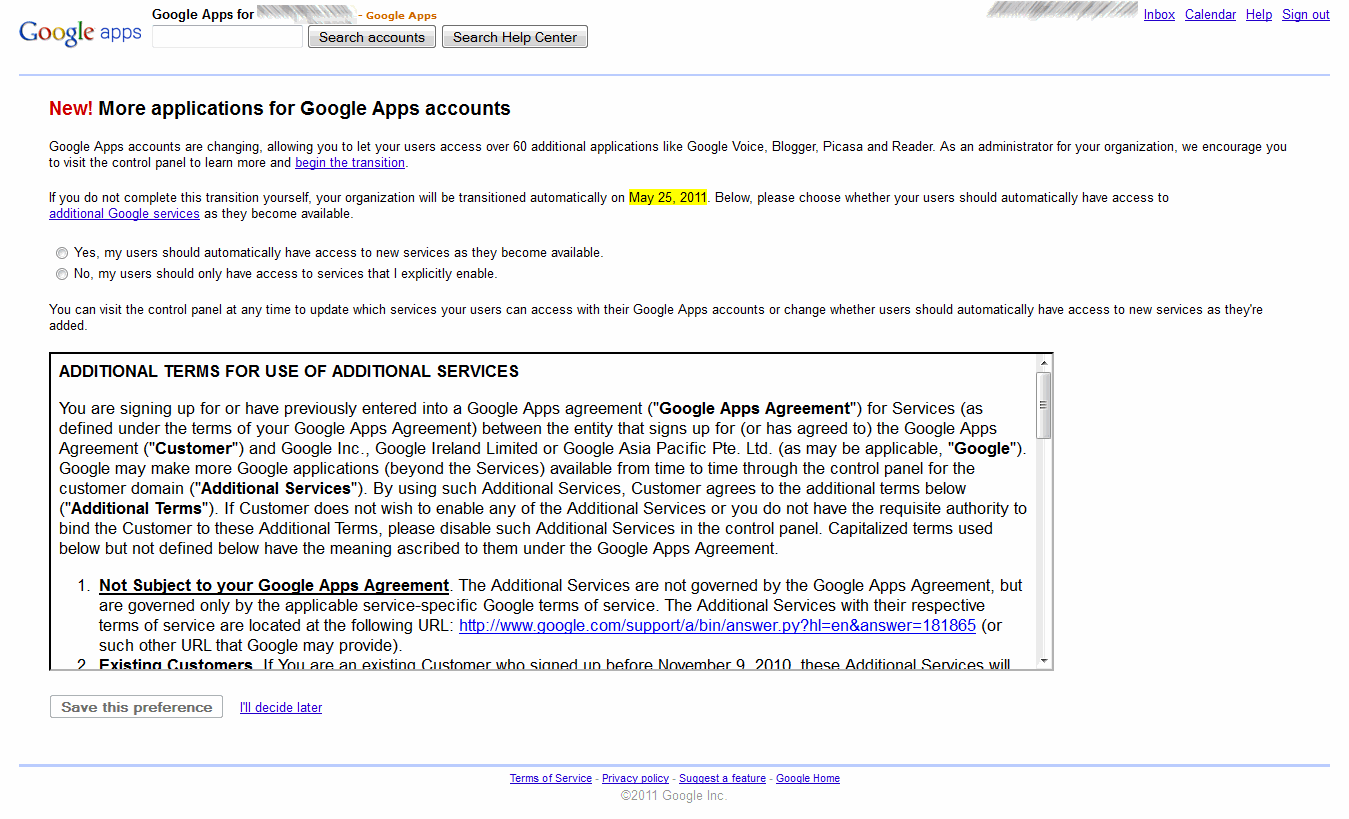This screenshot has width=1349, height=819.
Task: Click the Search accounts button
Action: pyautogui.click(x=372, y=37)
